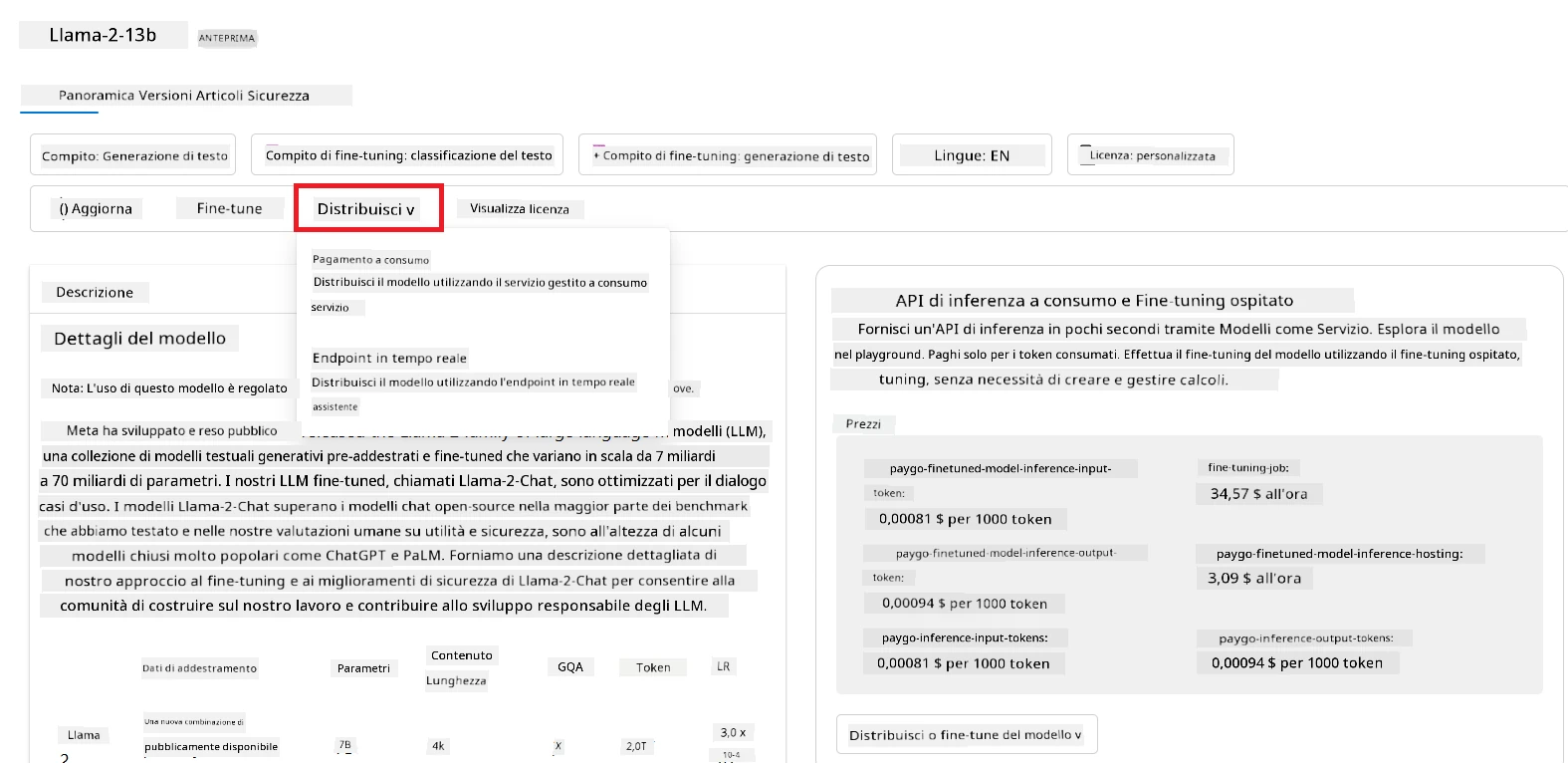
Task: Open the Panoramica Versioni Articoli Sicurezza tabs
Action: pyautogui.click(x=184, y=96)
